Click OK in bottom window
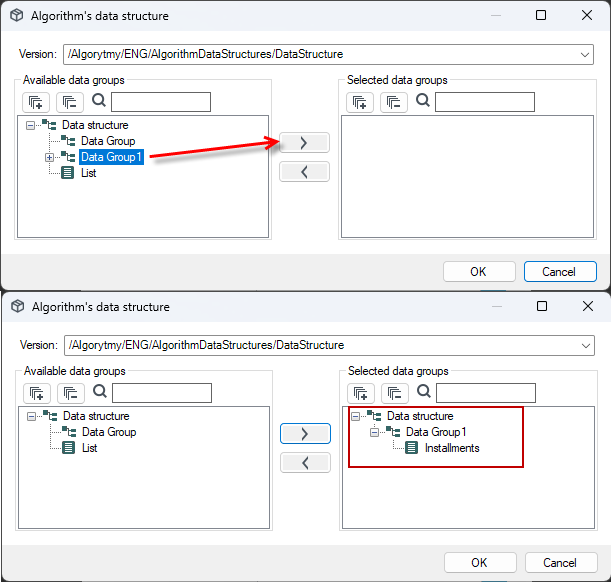Screen dimensions: 611x588 click(480, 563)
